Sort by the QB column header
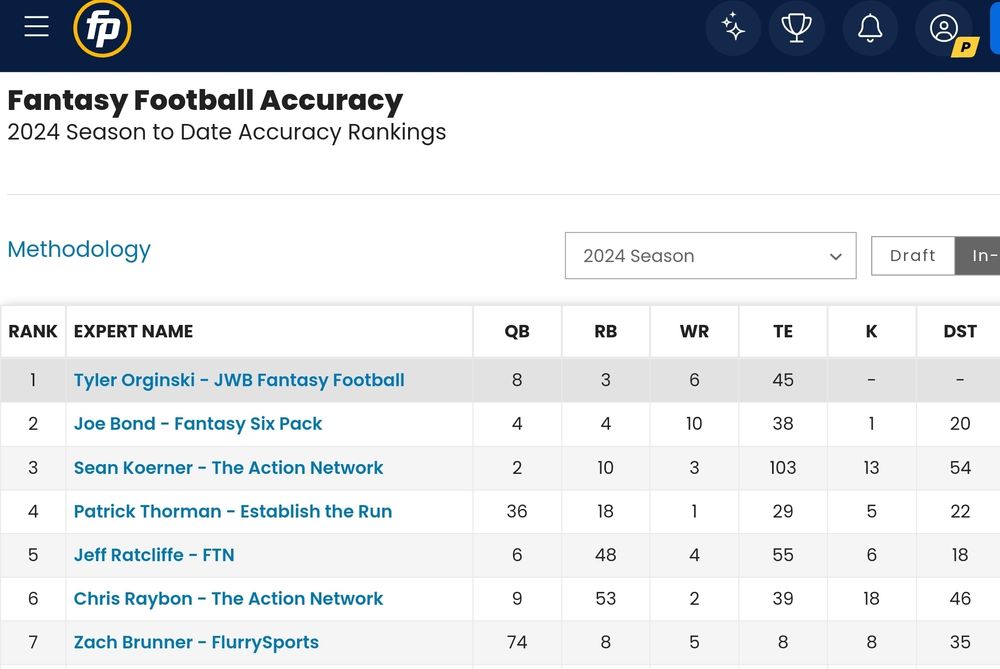 click(x=517, y=332)
